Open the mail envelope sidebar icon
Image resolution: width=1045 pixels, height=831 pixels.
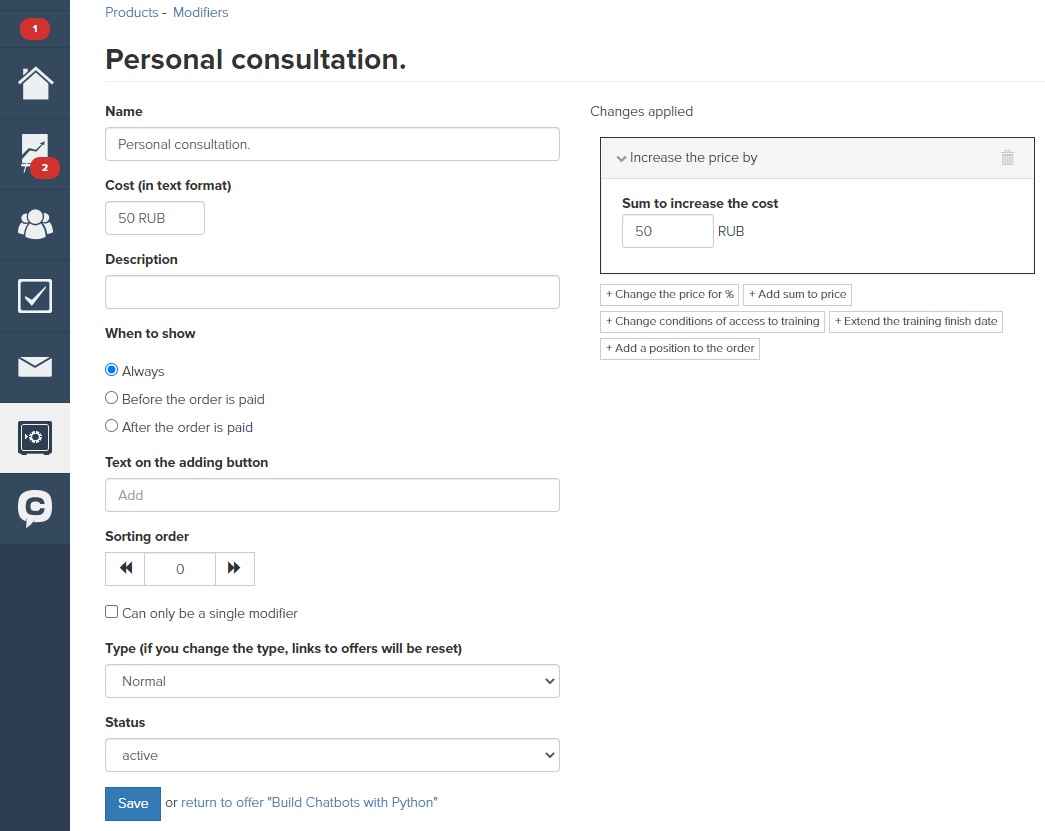(35, 367)
